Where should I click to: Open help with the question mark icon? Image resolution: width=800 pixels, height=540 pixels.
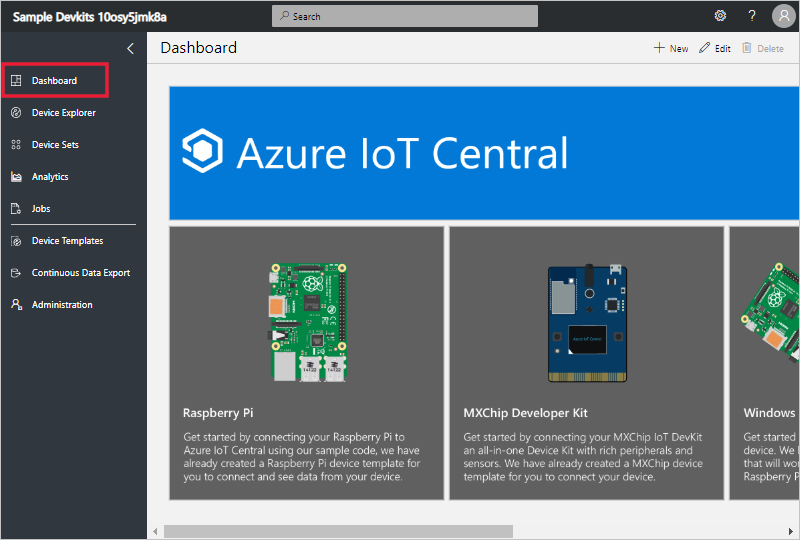pyautogui.click(x=752, y=16)
